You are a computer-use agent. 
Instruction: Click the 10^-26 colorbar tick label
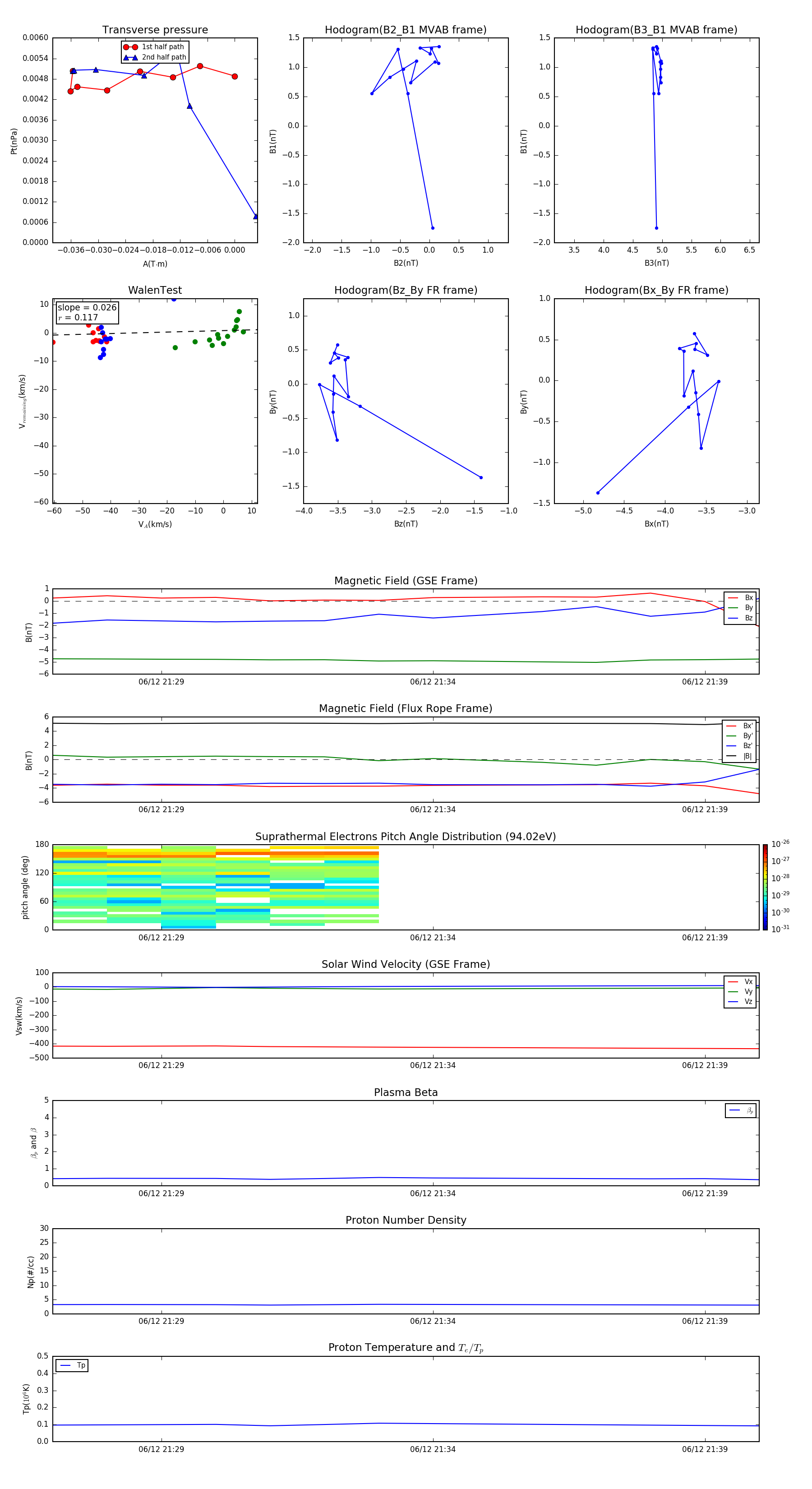coord(780,844)
